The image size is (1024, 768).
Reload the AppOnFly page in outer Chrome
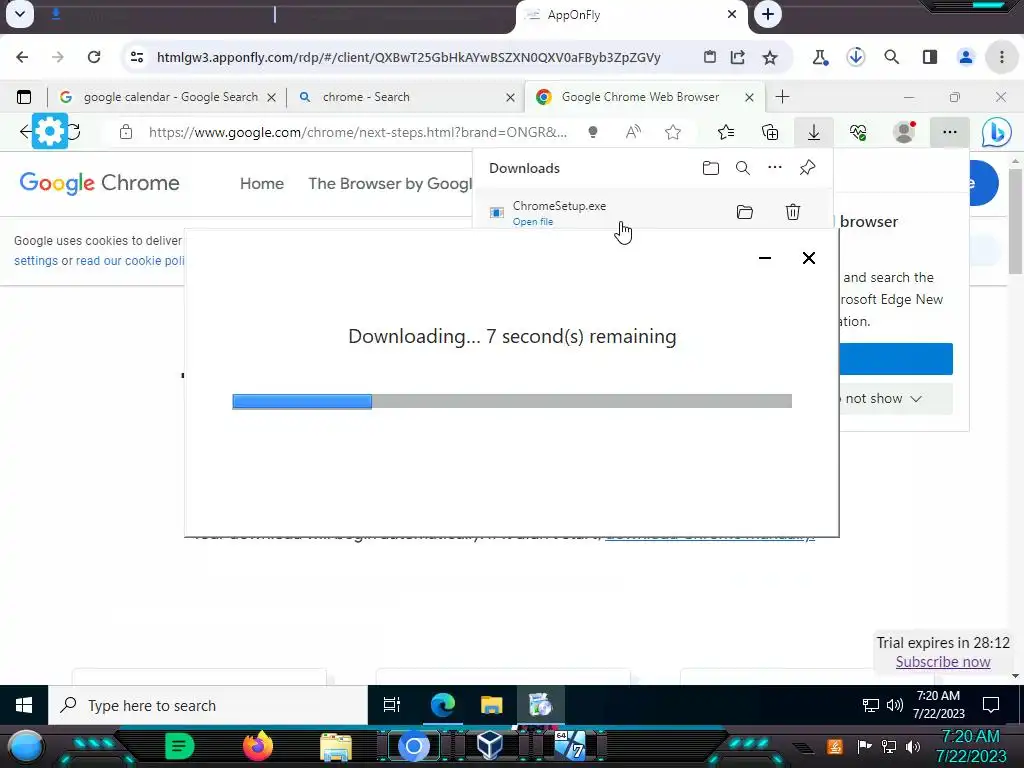tap(94, 57)
